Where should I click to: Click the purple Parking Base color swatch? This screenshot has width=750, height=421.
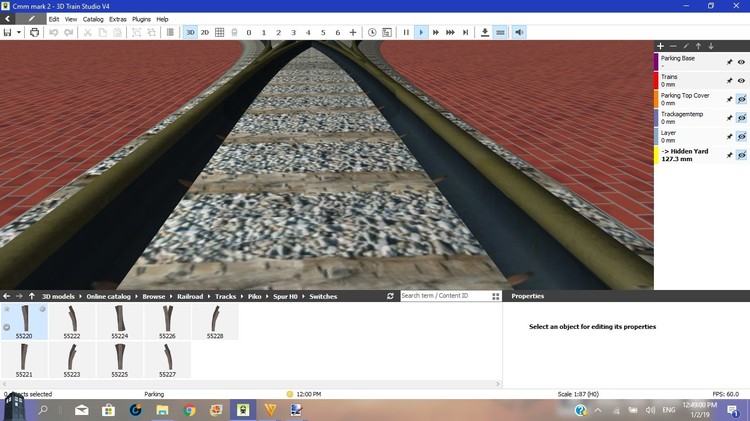click(656, 62)
